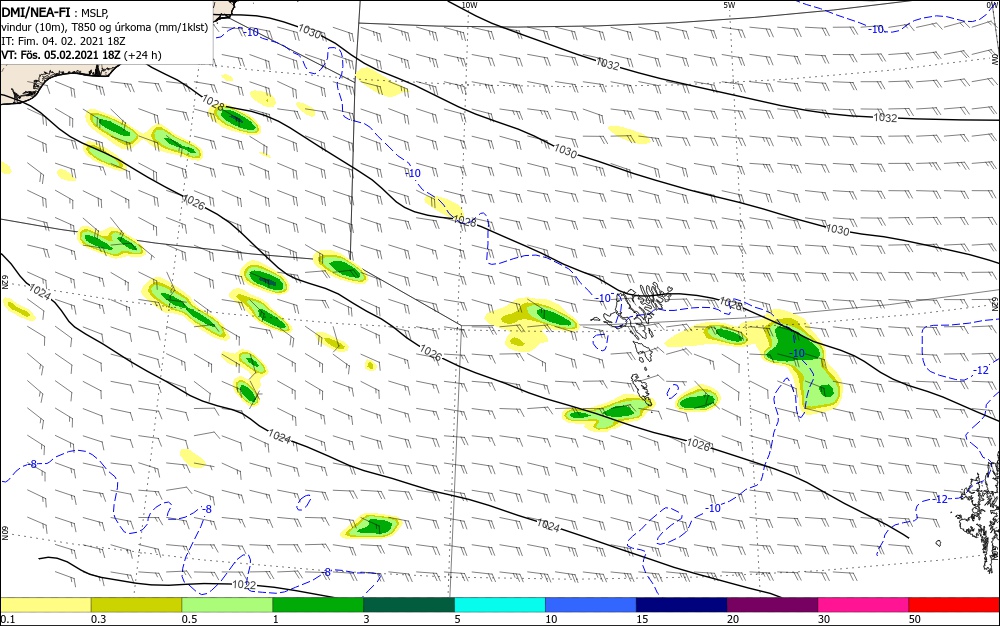
Task: Click the "15" legend value
Action: [642, 619]
